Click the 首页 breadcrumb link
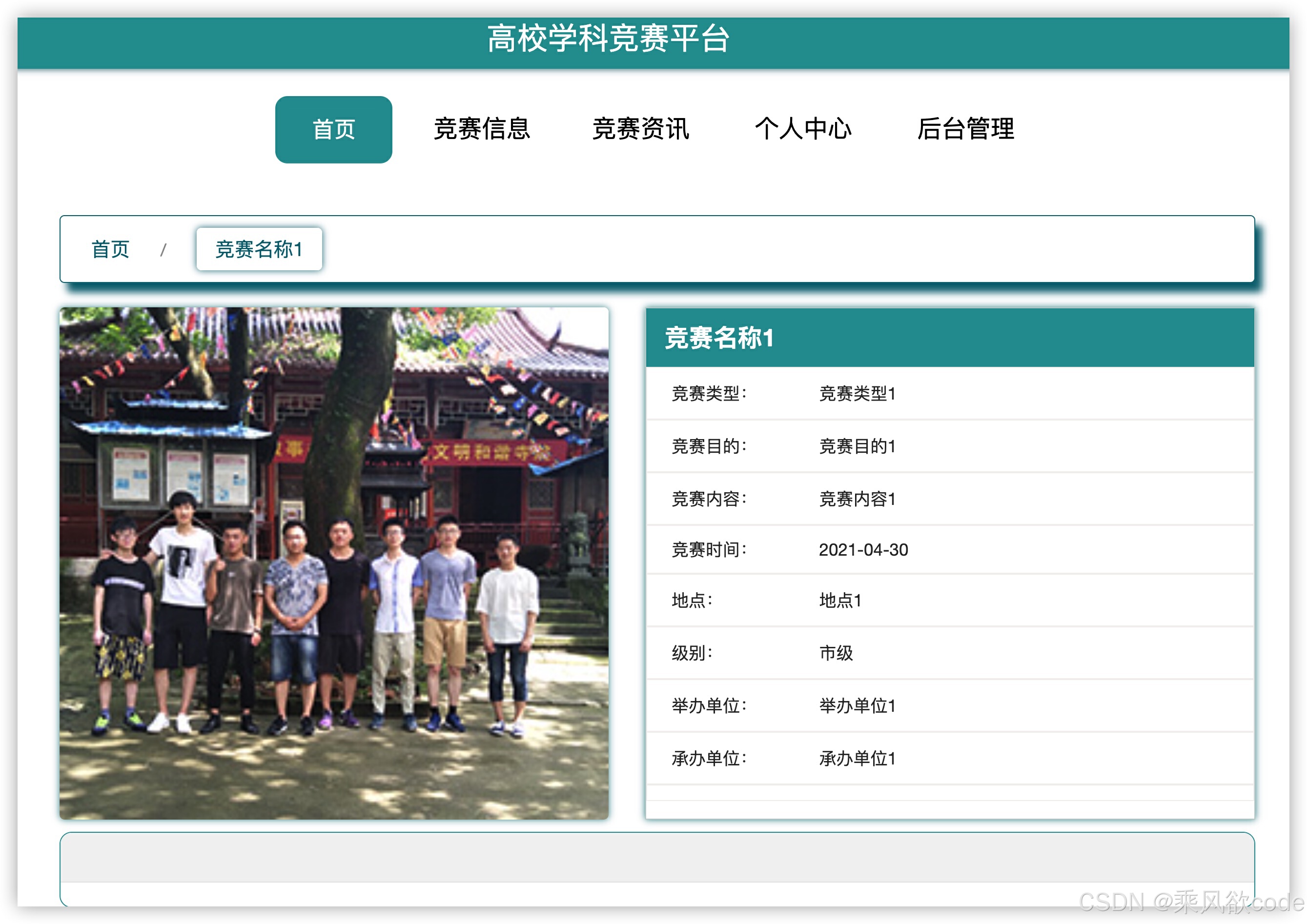 coord(110,249)
